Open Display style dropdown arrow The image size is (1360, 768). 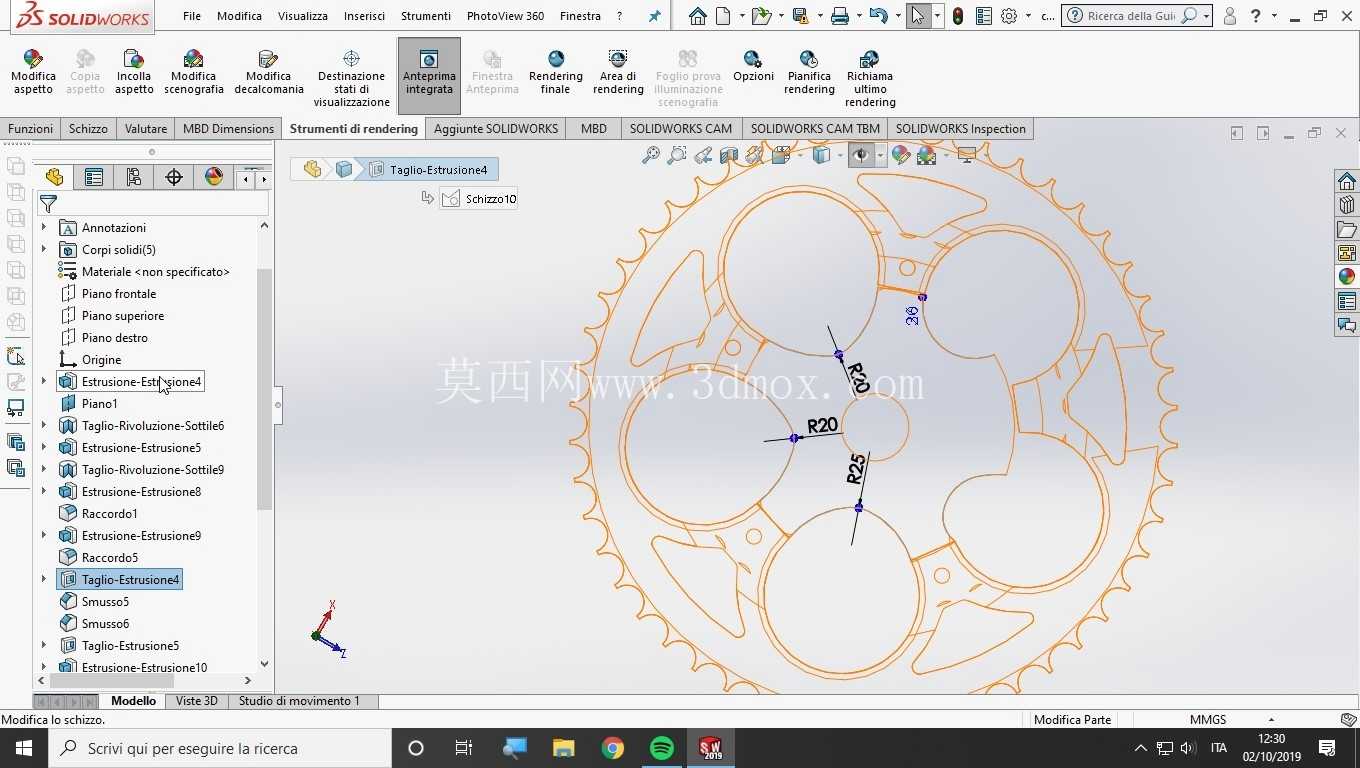(x=839, y=155)
